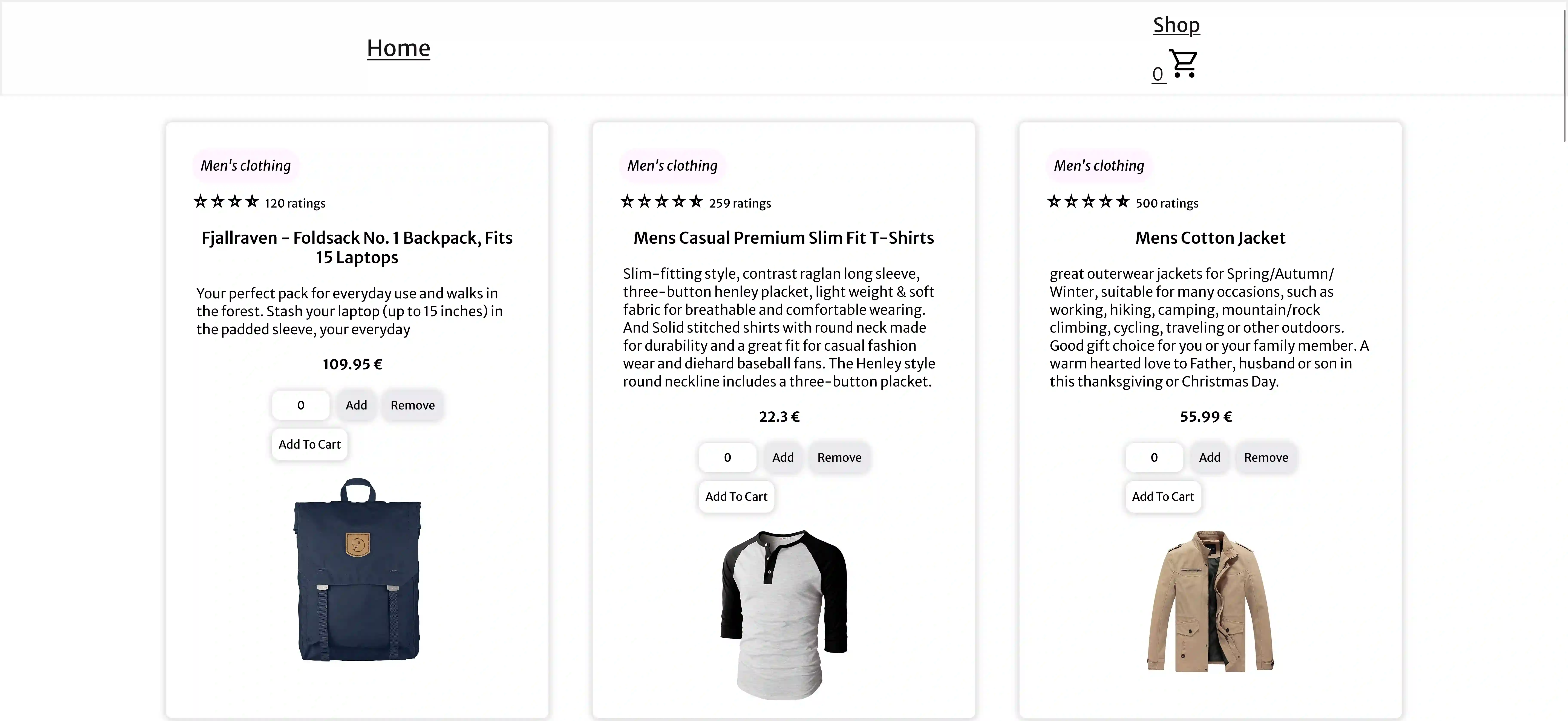This screenshot has height=721, width=1568.
Task: Click Remove under the T-Shirts price
Action: 839,457
